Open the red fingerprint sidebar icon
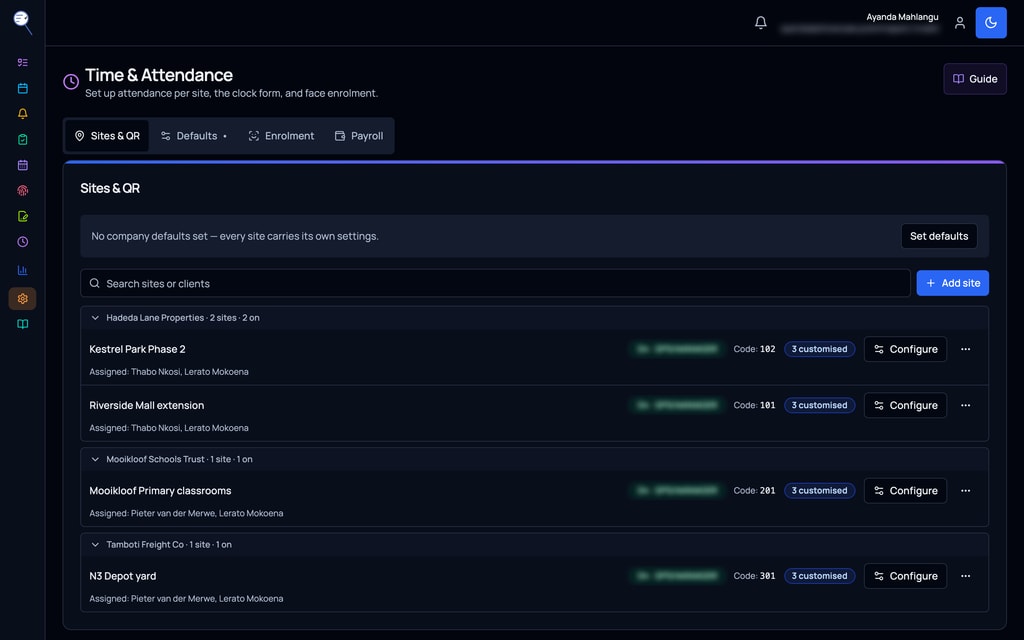 point(23,191)
